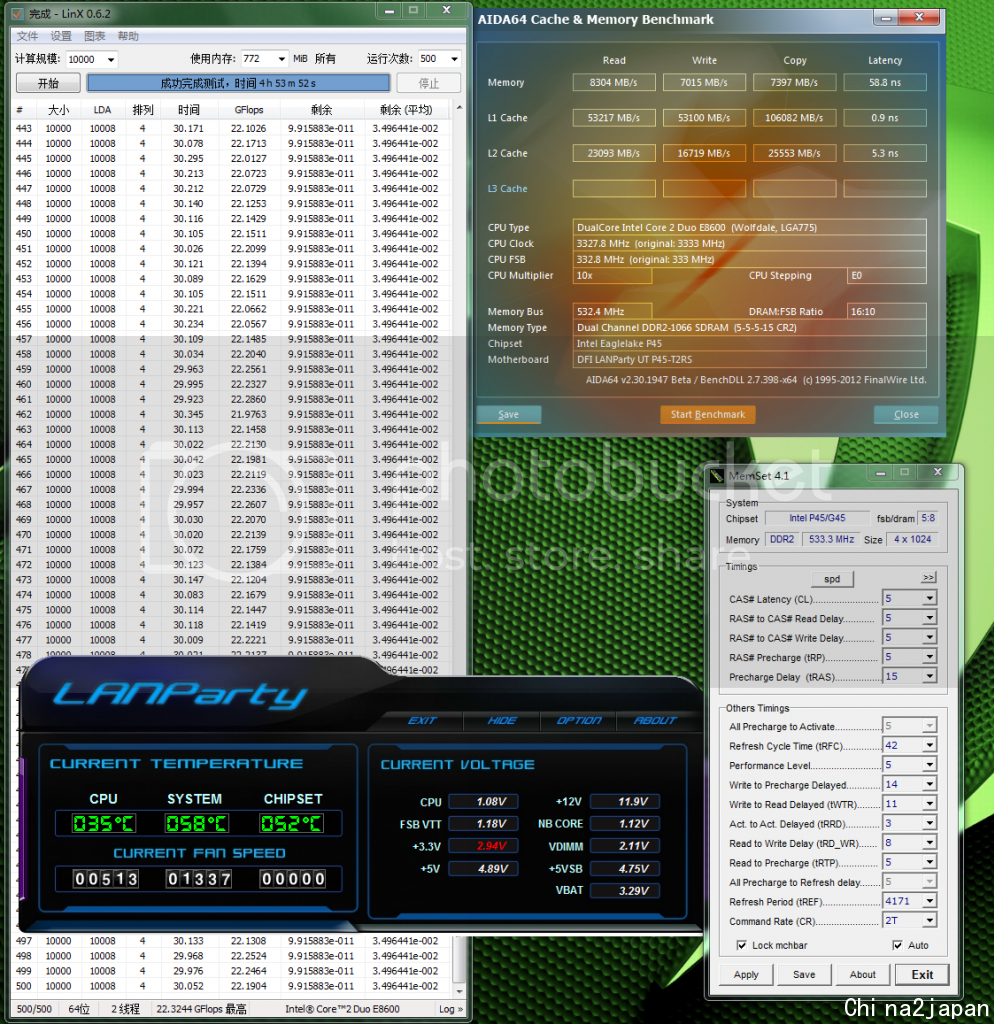Click the LinX scrollbar up arrow

(x=459, y=107)
